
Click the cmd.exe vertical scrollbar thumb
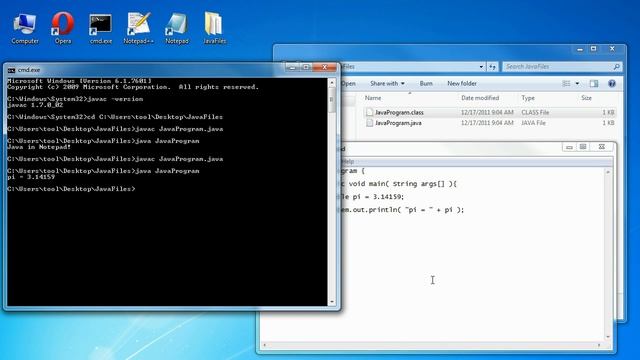coord(331,100)
